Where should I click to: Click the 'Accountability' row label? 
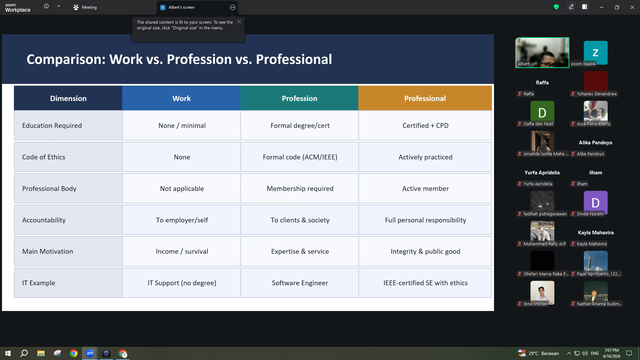pos(44,220)
